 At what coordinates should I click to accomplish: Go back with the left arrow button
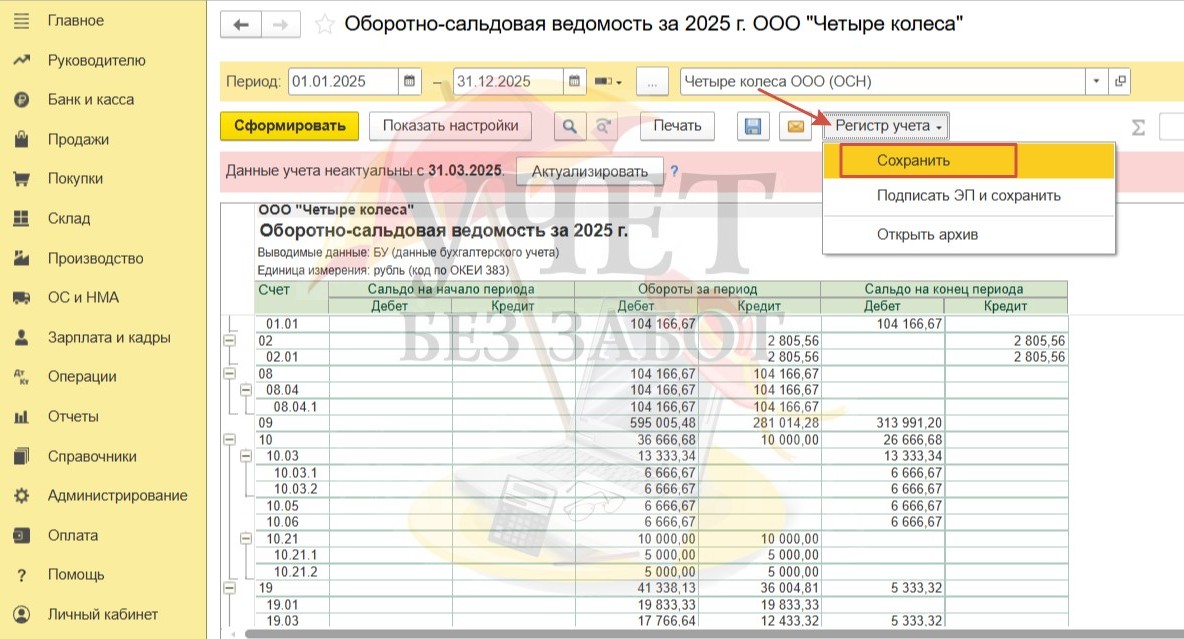point(242,25)
